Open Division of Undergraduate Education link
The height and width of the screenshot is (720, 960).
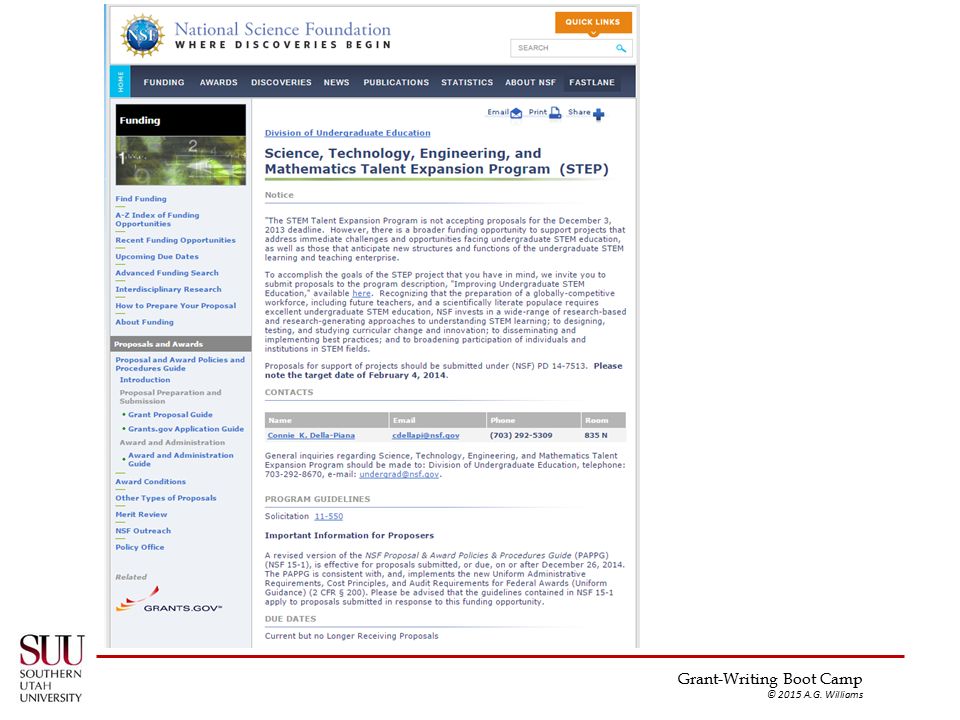tap(347, 133)
